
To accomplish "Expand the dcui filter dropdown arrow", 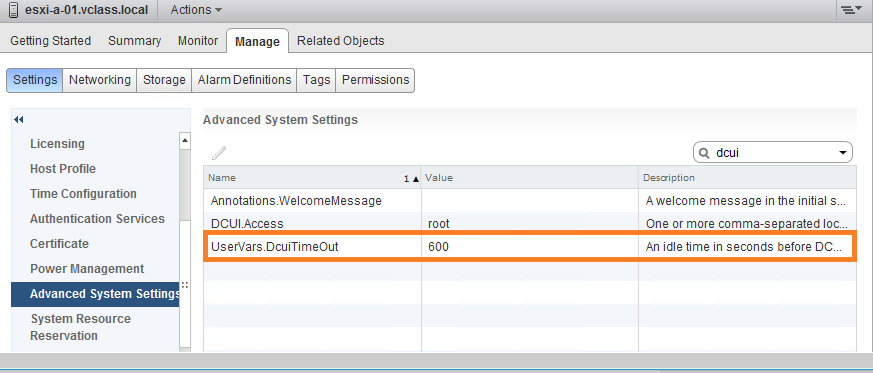I will coord(842,153).
